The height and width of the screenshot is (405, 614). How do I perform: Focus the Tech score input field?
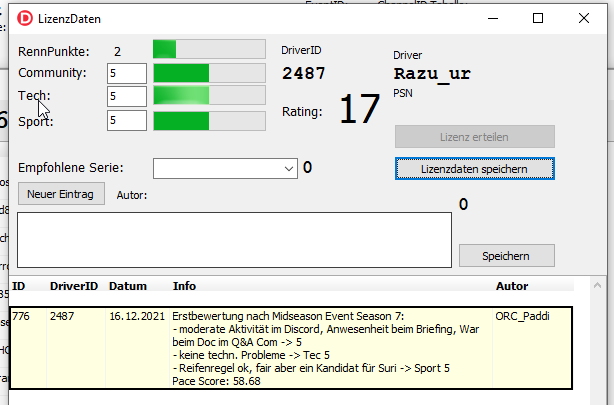(x=127, y=96)
